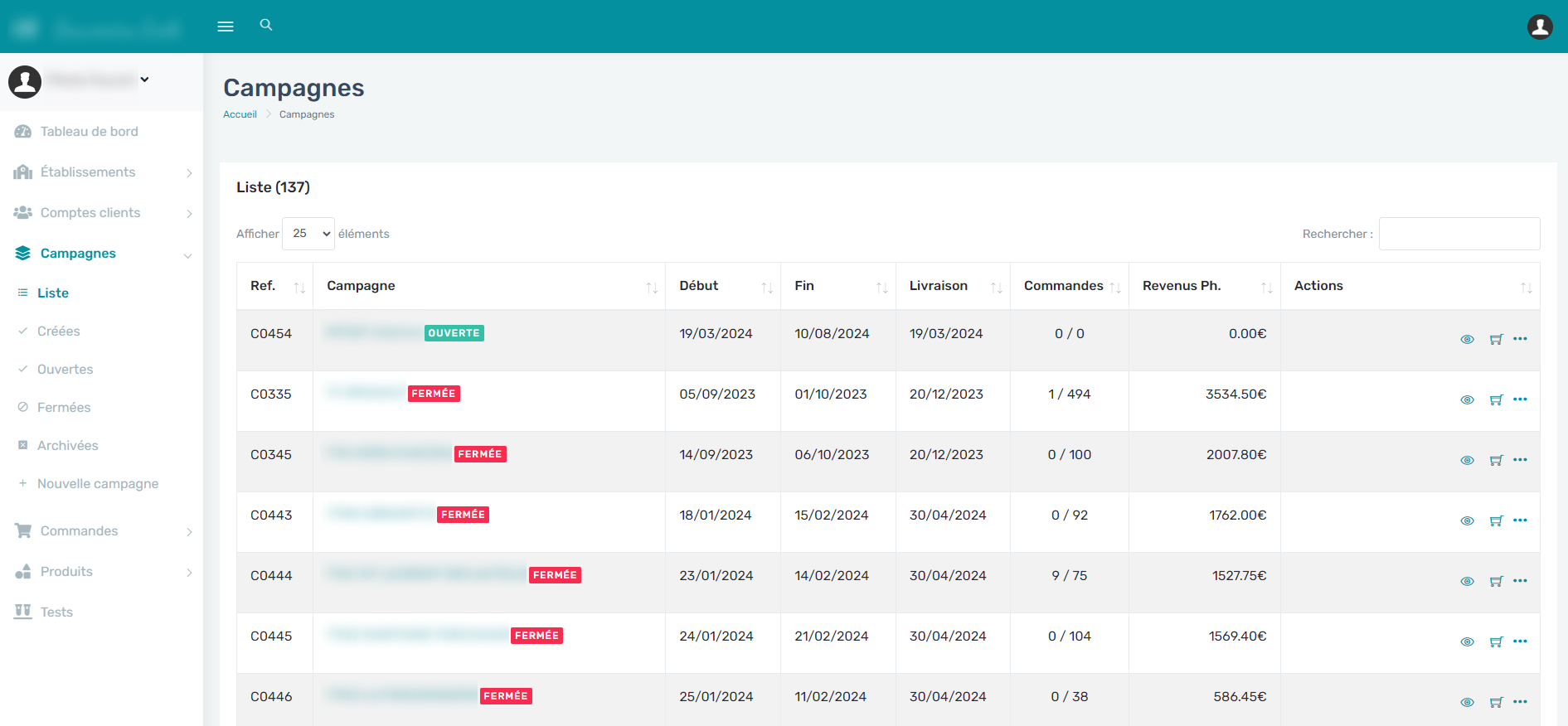1568x726 pixels.
Task: Open more actions for campaign C0335
Action: (x=1520, y=399)
